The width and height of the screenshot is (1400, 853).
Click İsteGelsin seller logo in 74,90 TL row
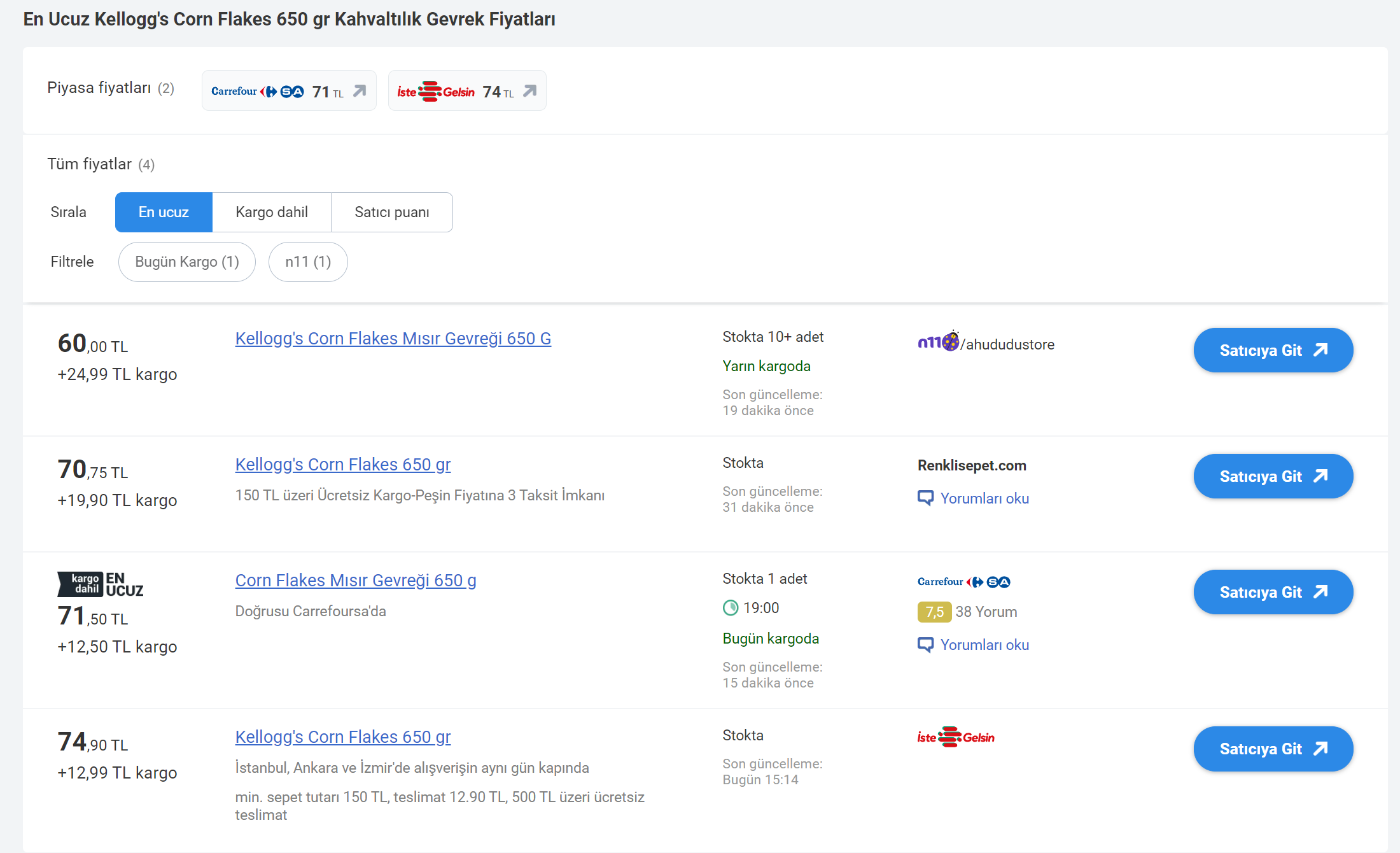tap(956, 737)
